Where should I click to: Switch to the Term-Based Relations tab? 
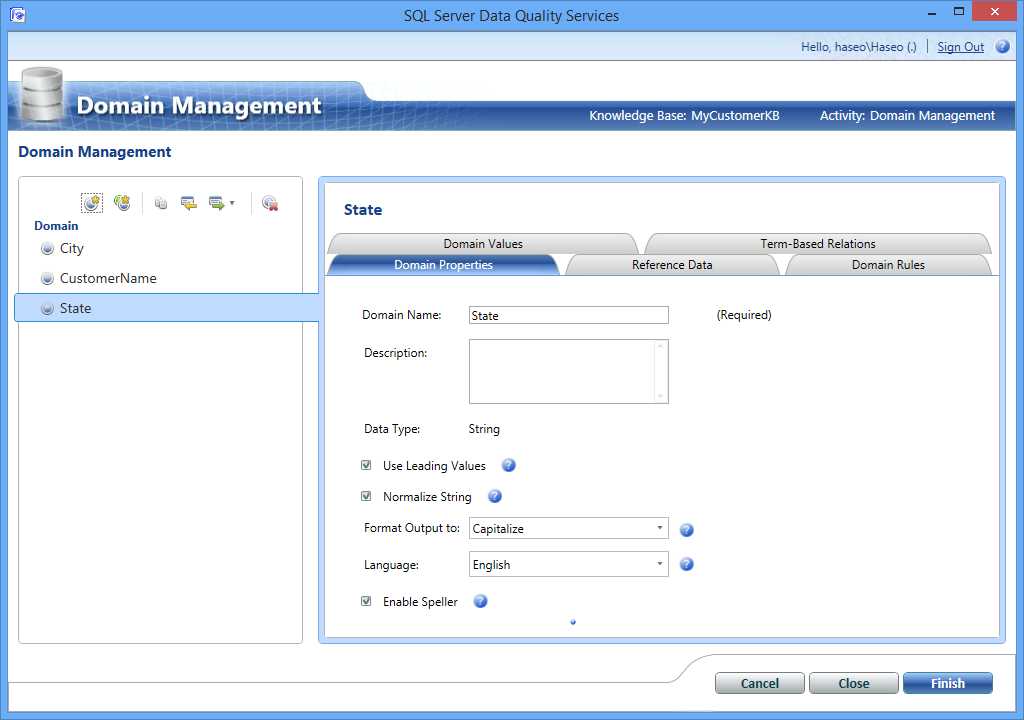tap(818, 244)
